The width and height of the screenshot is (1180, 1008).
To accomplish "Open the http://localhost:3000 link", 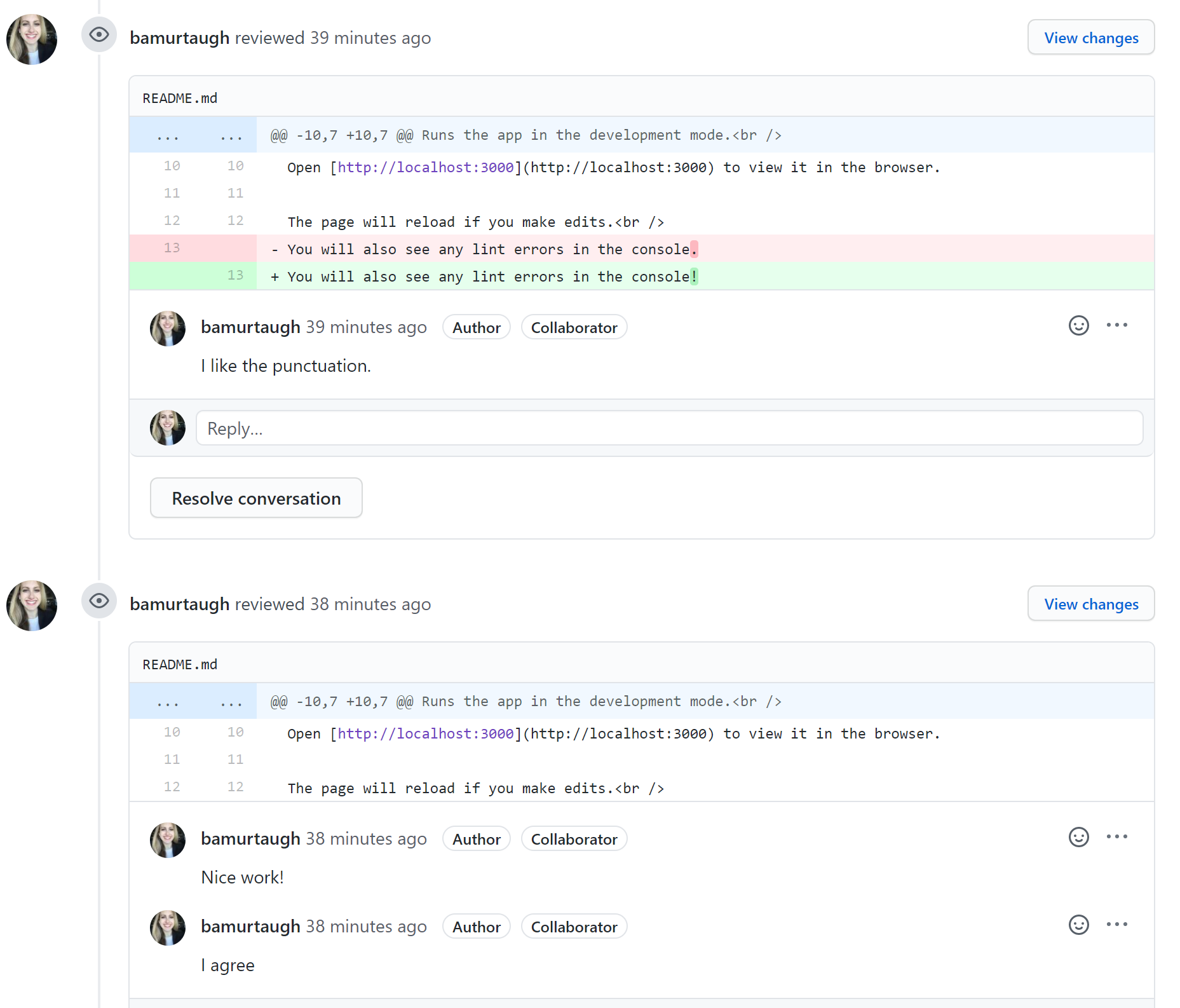I will coord(424,167).
